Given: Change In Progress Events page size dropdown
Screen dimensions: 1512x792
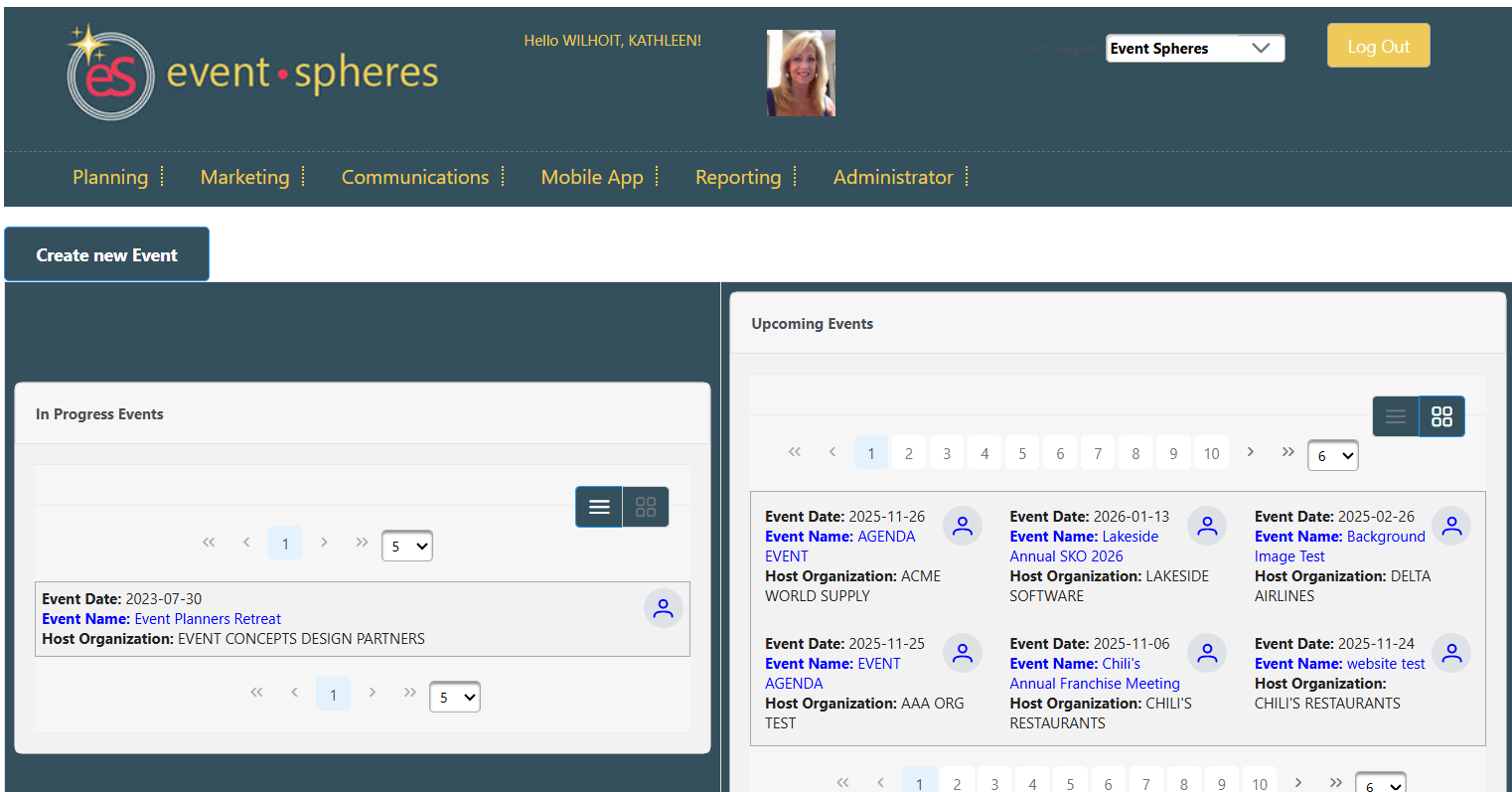Looking at the screenshot, I should point(406,546).
